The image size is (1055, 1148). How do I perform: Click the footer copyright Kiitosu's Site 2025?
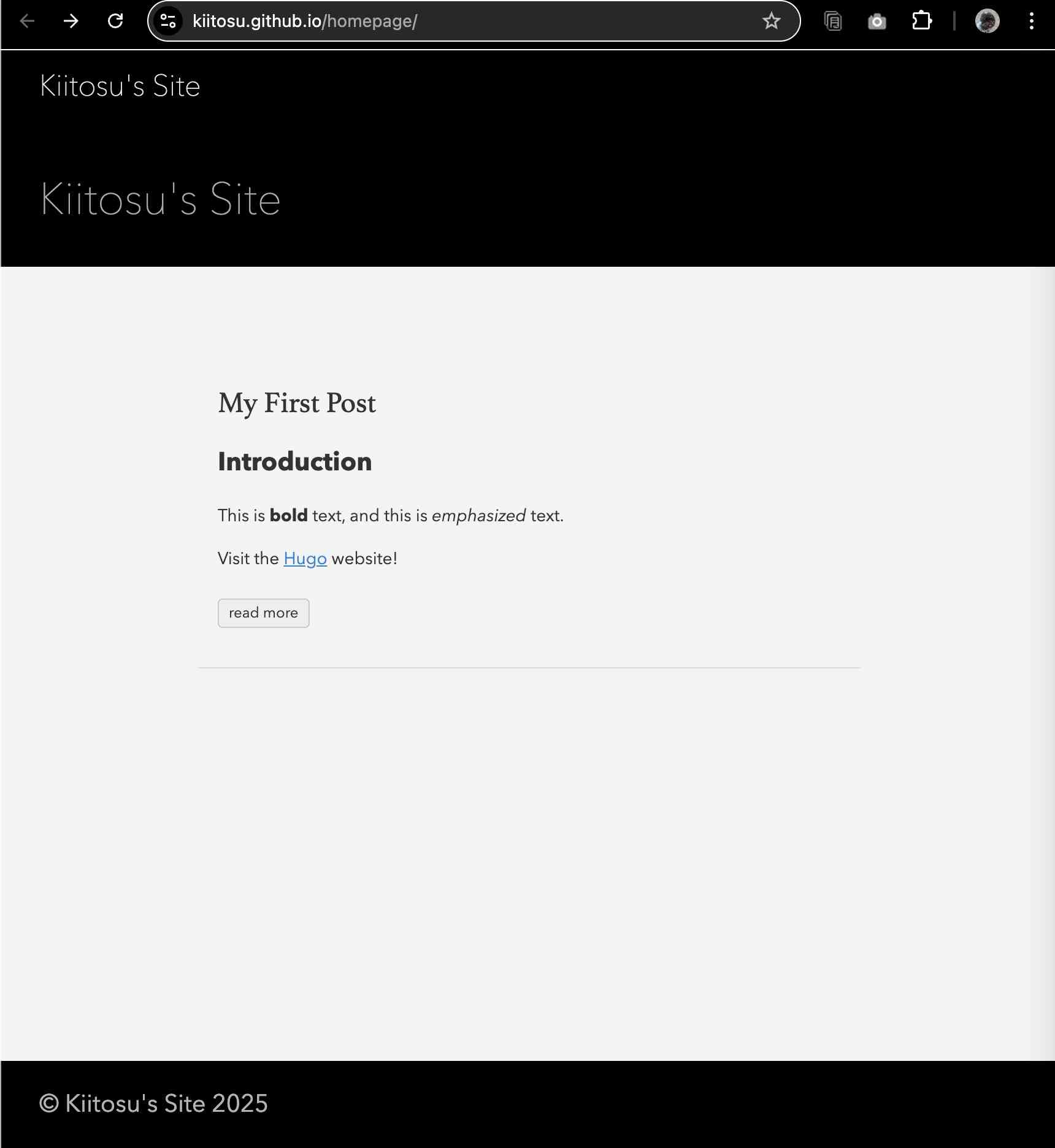click(154, 1103)
